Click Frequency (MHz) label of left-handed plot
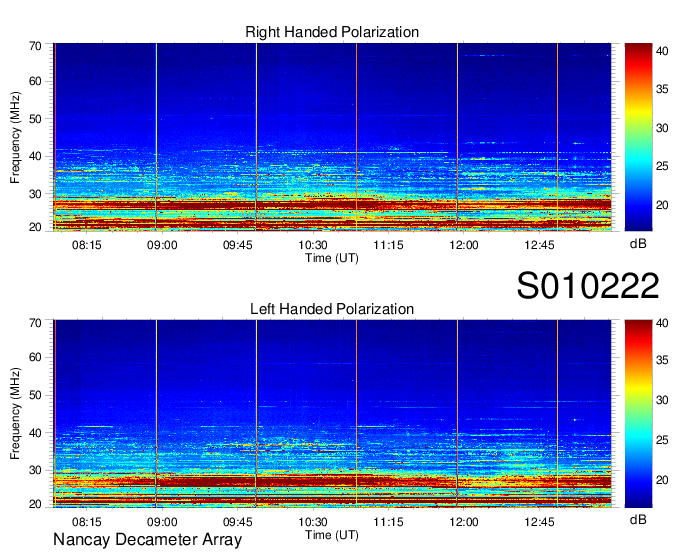Viewport: 680px width, 552px height. click(15, 414)
